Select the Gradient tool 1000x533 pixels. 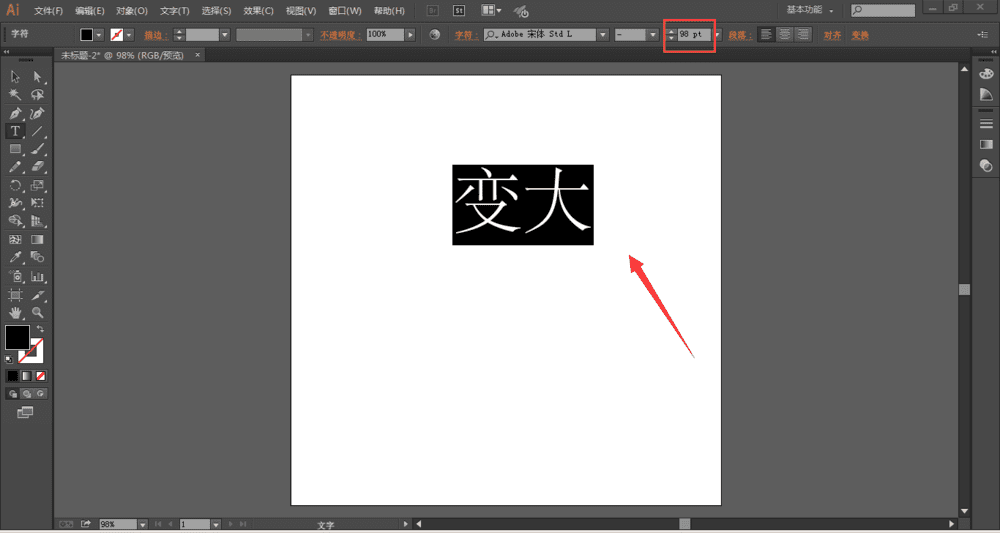pyautogui.click(x=38, y=240)
